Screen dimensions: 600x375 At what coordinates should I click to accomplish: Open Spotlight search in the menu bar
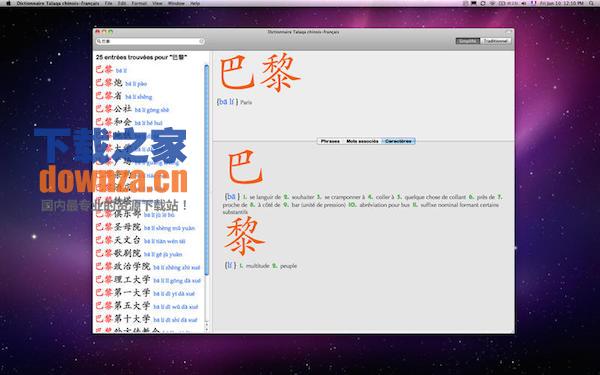[x=591, y=3]
